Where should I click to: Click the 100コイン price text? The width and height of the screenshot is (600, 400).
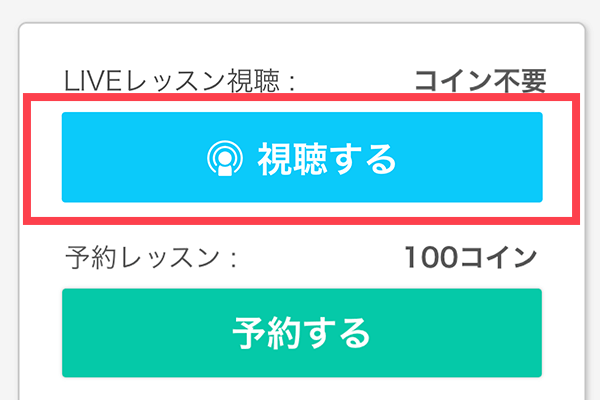471,257
